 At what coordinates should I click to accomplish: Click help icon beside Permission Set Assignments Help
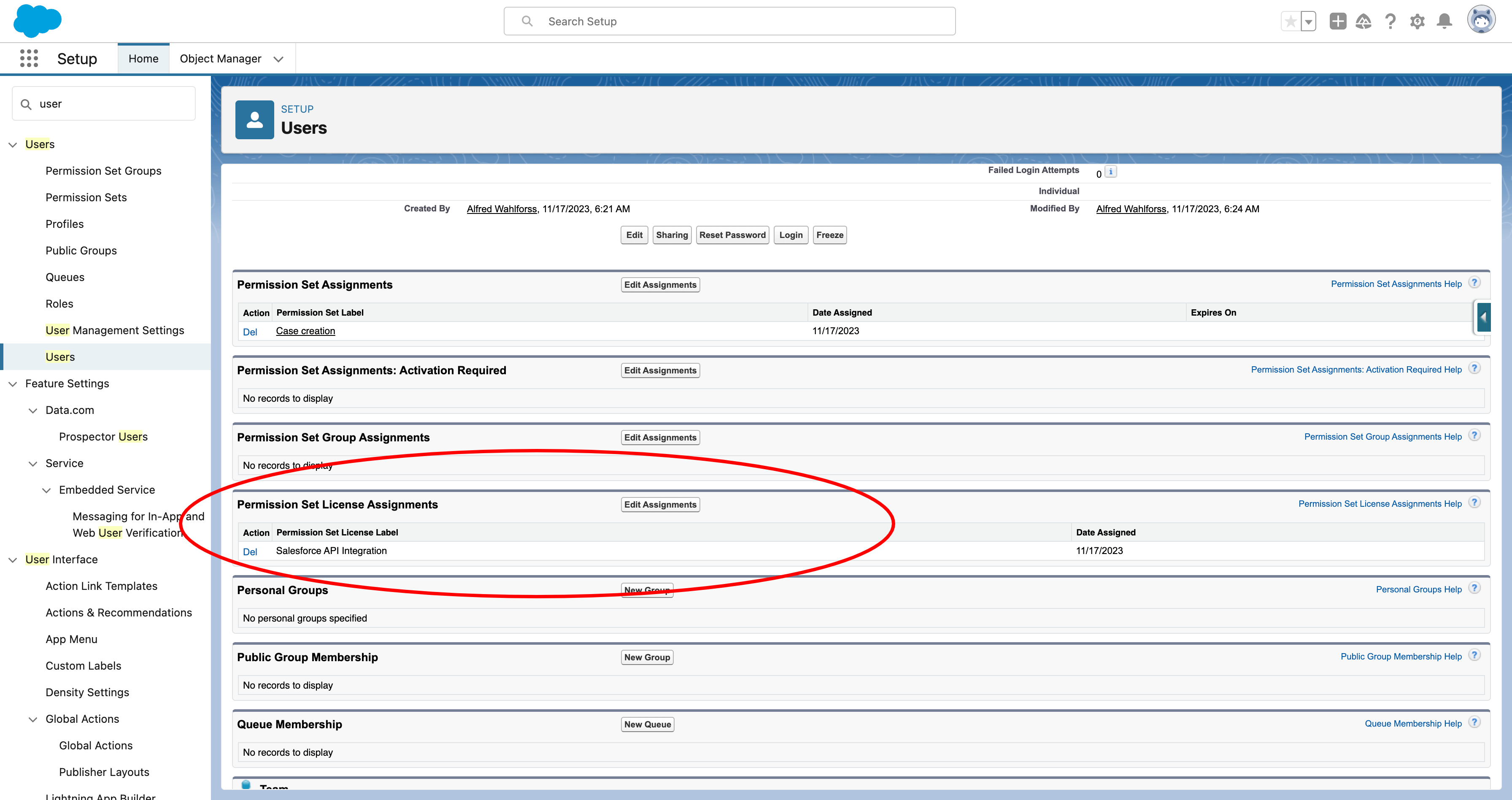1474,283
